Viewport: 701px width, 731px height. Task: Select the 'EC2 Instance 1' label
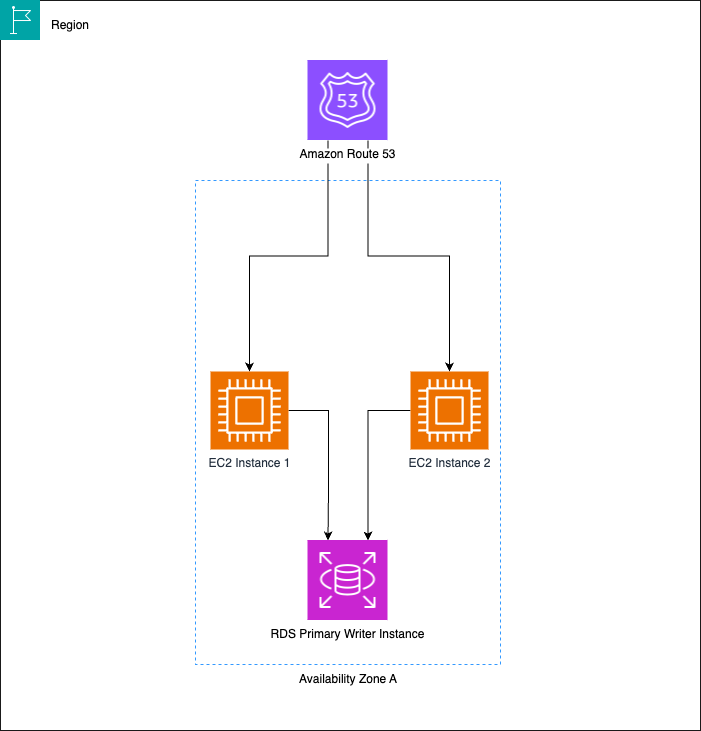(x=249, y=463)
